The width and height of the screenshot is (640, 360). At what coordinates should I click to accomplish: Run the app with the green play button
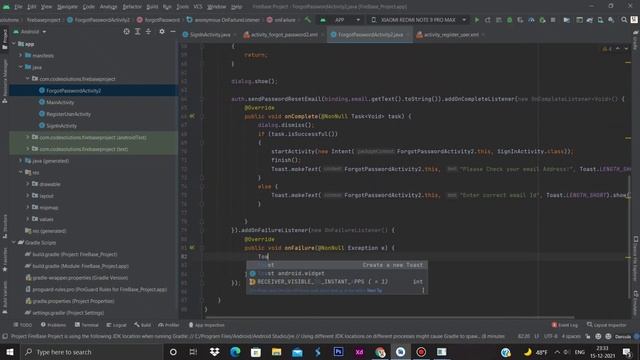pyautogui.click(x=476, y=20)
